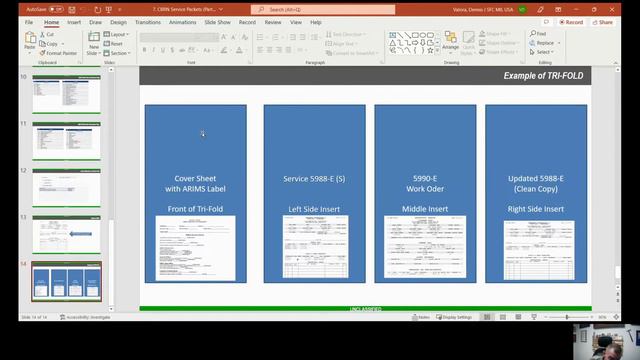
Task: Select the triangle shape in gallery
Action: (x=392, y=43)
